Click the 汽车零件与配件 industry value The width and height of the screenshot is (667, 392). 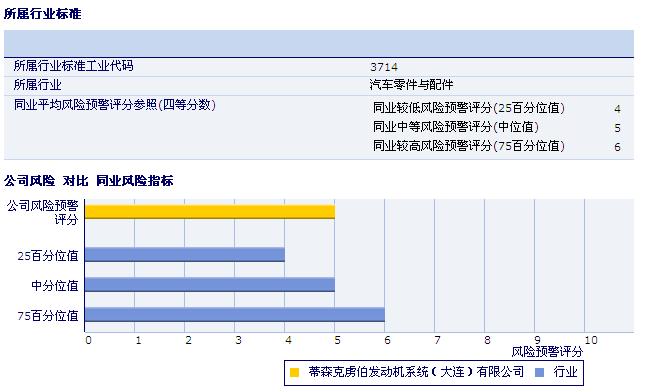click(x=411, y=85)
